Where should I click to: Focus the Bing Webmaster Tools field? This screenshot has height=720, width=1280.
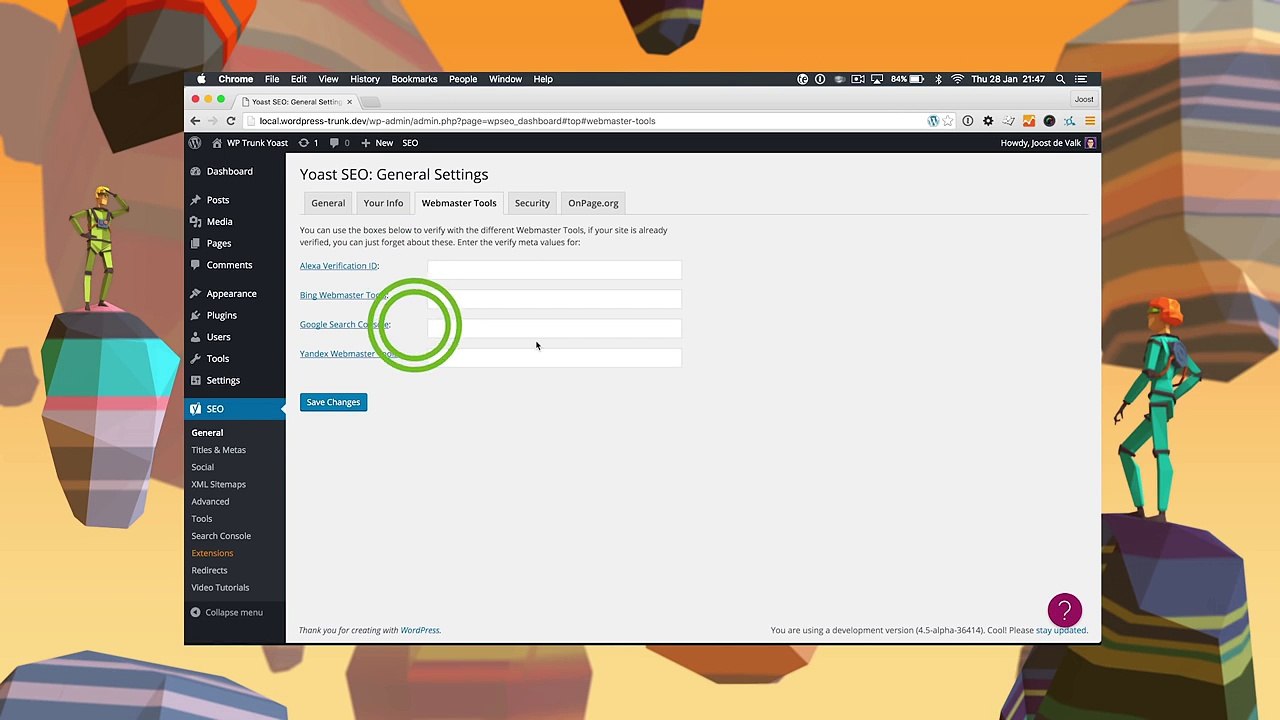point(554,298)
